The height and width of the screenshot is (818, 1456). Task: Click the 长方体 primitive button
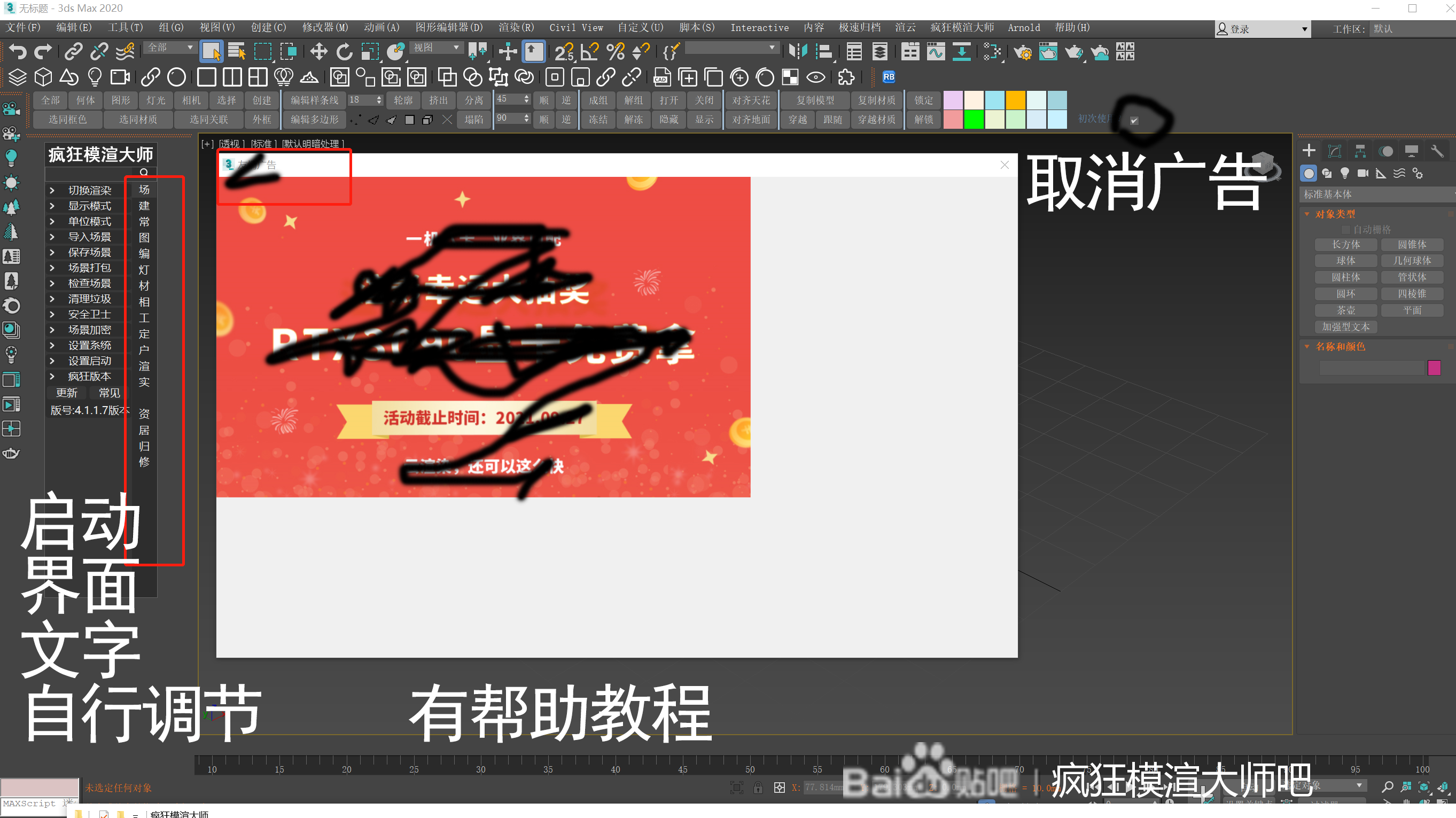(x=1346, y=245)
